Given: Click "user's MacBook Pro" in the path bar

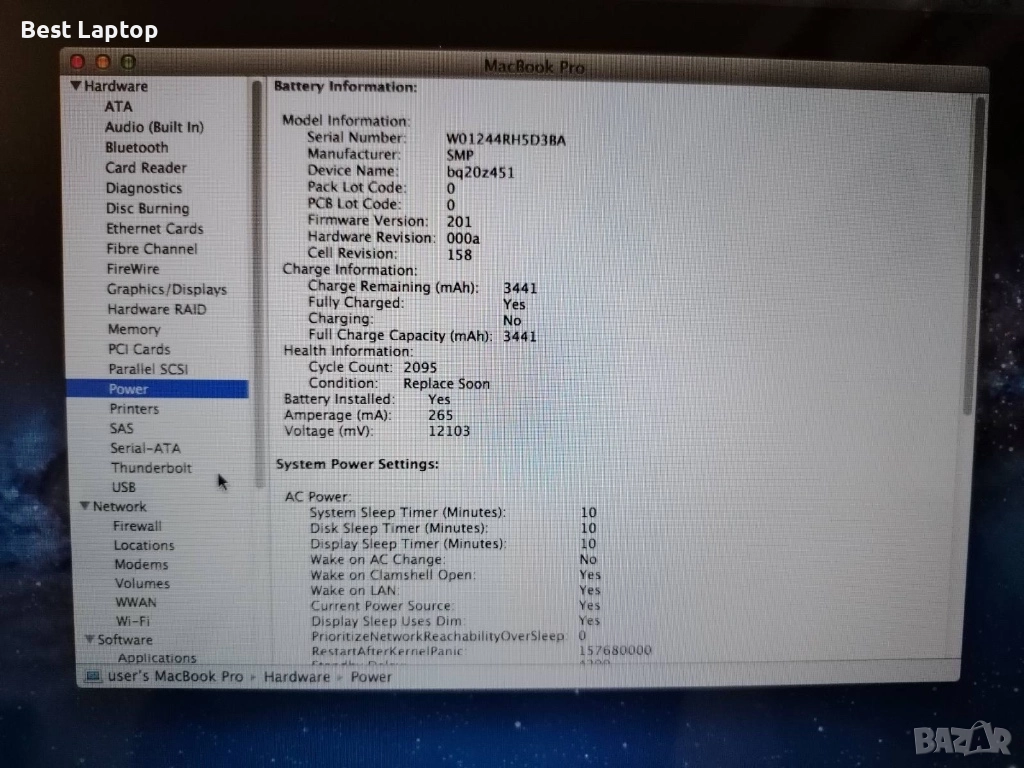Looking at the screenshot, I should [x=175, y=677].
